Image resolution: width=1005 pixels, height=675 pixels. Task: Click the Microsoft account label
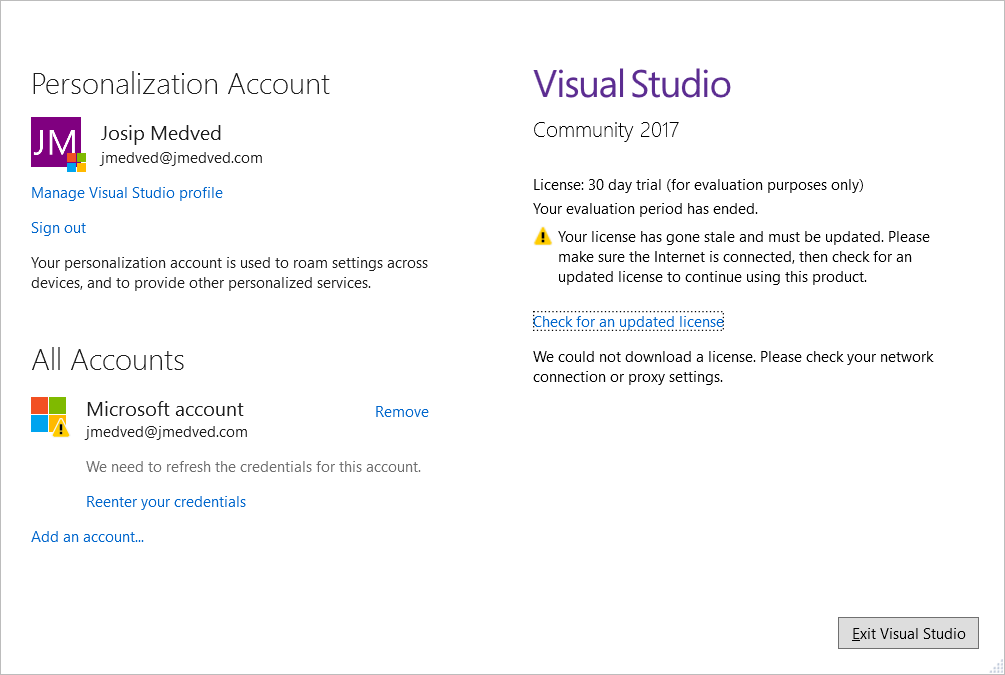click(165, 409)
